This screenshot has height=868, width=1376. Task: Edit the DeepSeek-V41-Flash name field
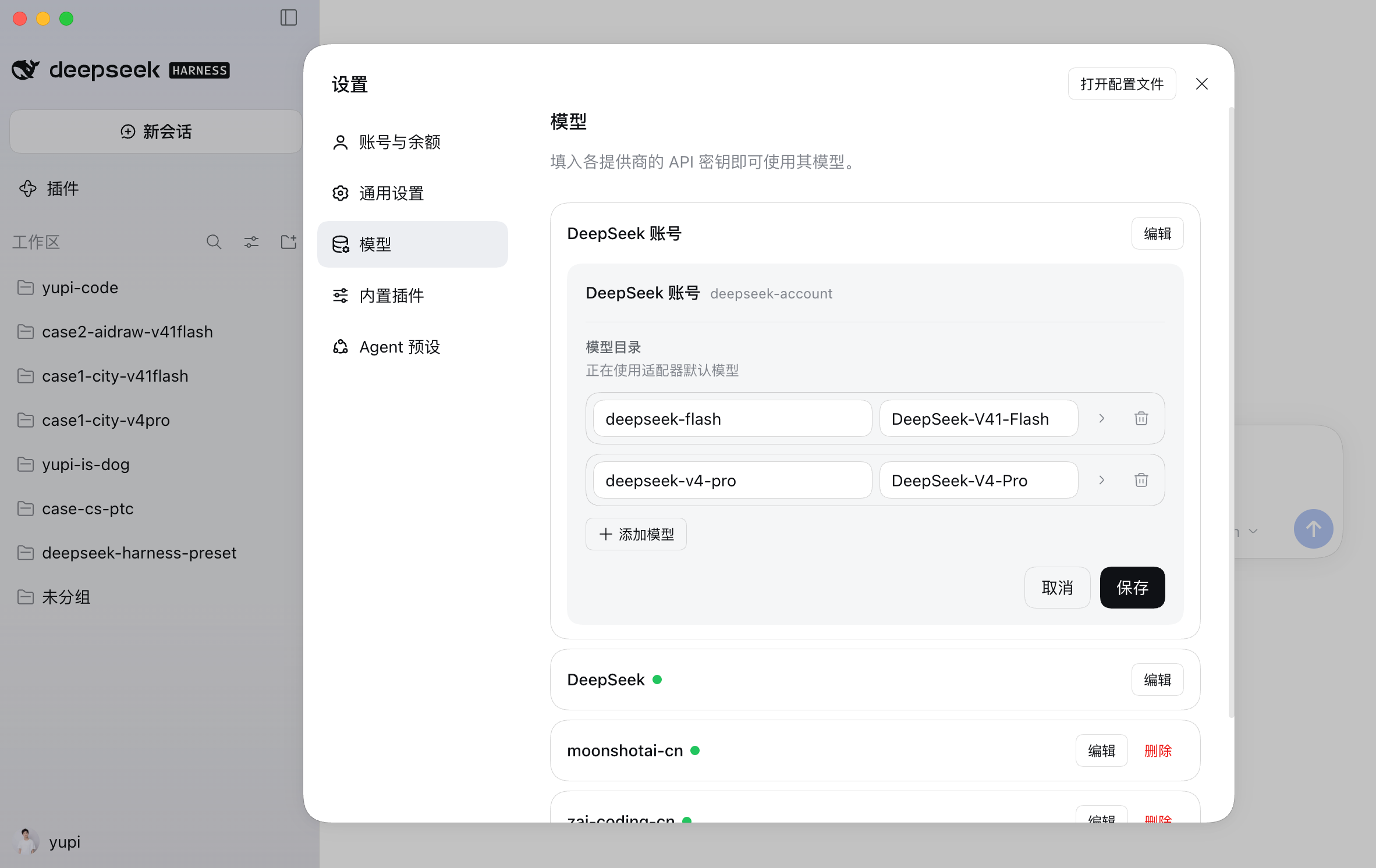[978, 418]
